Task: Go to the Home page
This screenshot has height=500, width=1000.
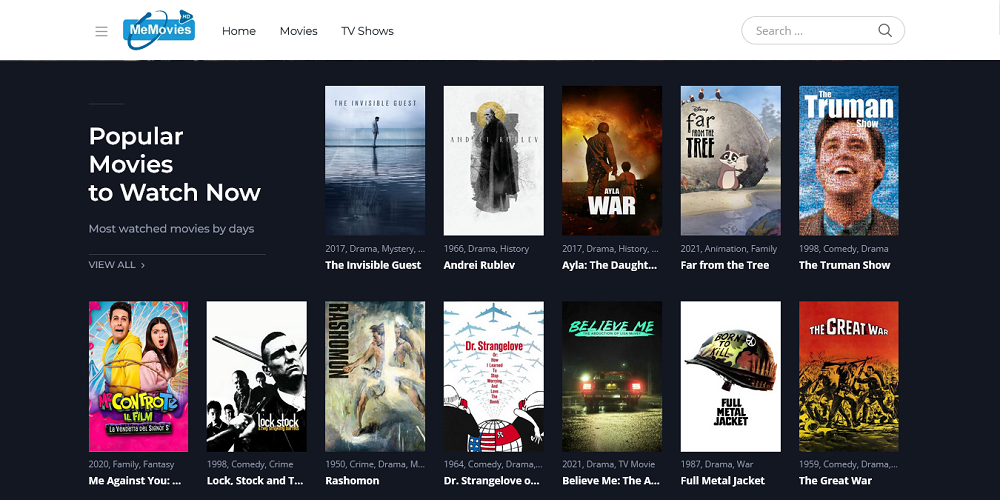Action: pyautogui.click(x=239, y=31)
